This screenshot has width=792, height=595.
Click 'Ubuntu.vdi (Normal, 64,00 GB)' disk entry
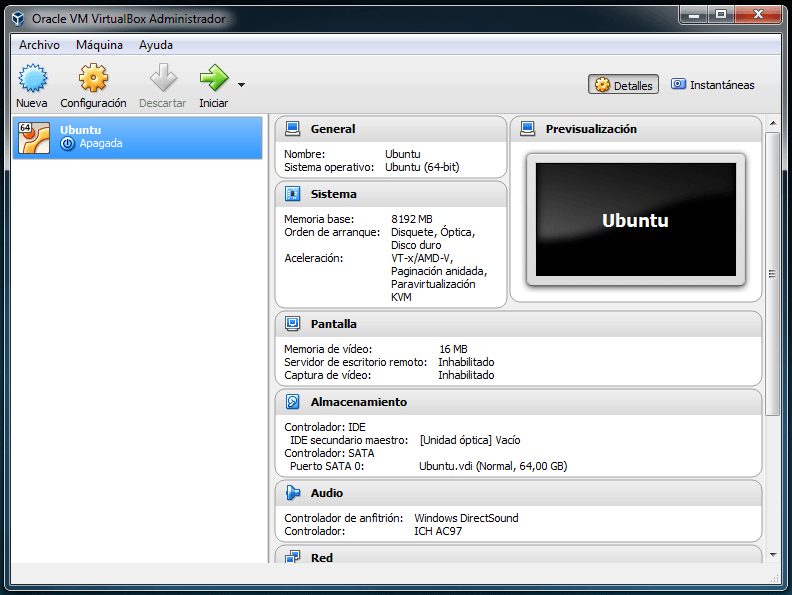click(x=493, y=466)
